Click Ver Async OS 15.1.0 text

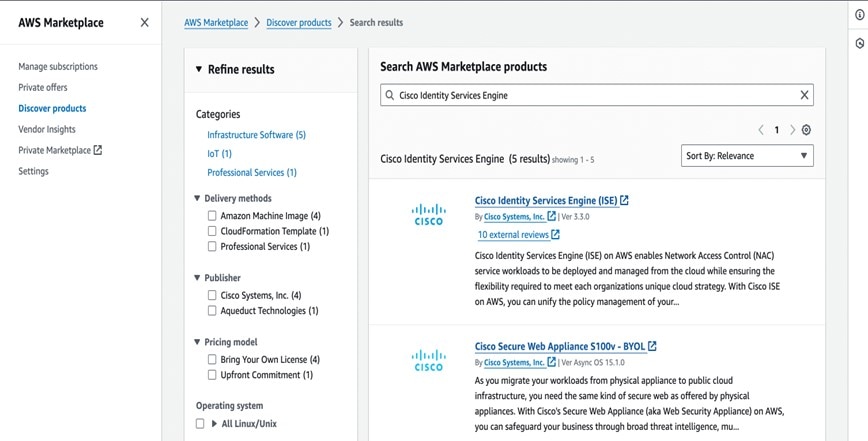pos(593,362)
